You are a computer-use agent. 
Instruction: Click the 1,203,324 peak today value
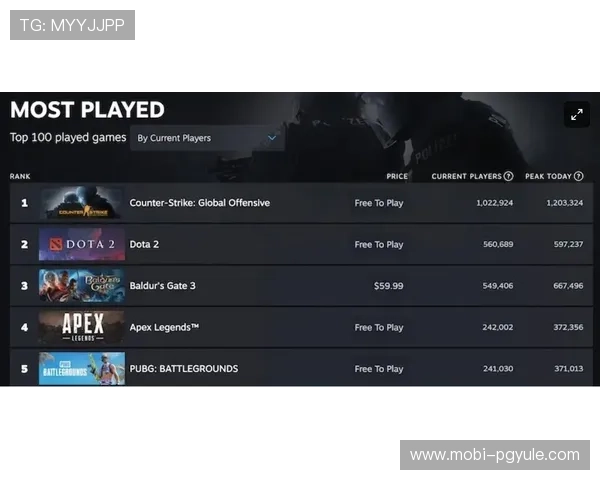pos(565,203)
